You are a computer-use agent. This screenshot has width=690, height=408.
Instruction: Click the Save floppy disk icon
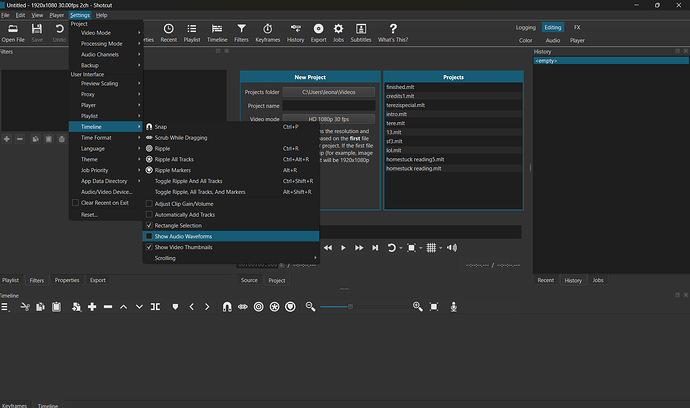coord(37,33)
